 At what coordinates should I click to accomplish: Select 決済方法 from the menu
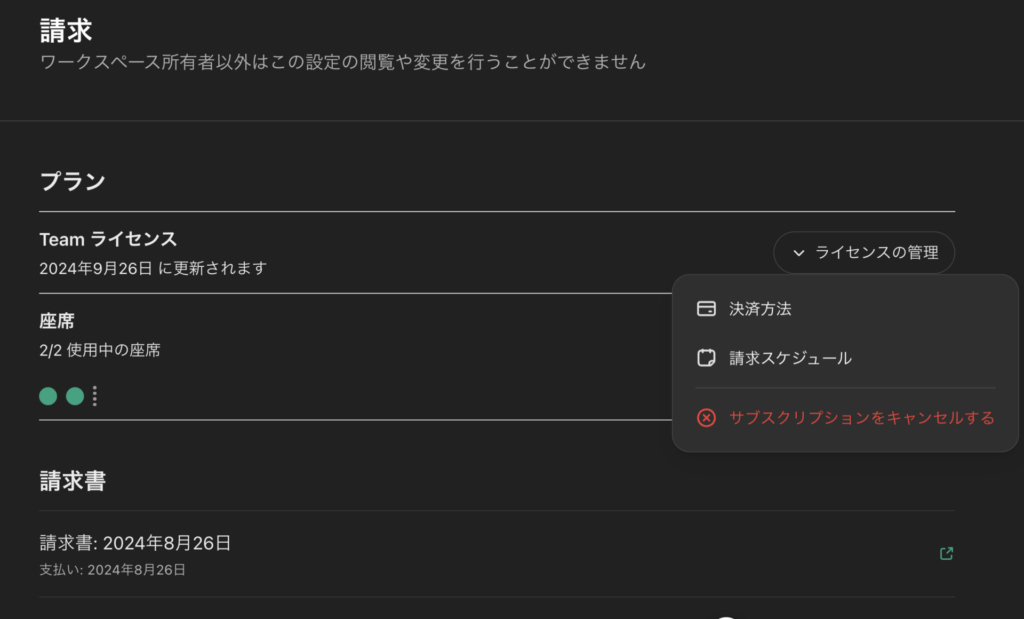(x=760, y=309)
